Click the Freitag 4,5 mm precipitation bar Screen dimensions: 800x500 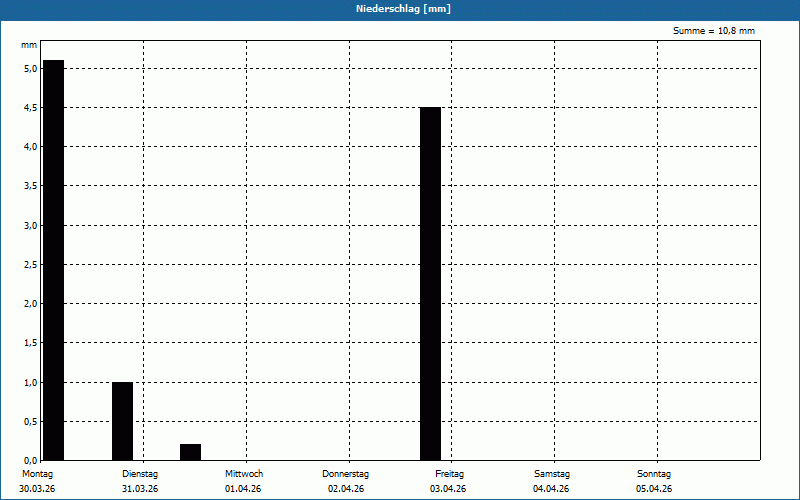430,284
